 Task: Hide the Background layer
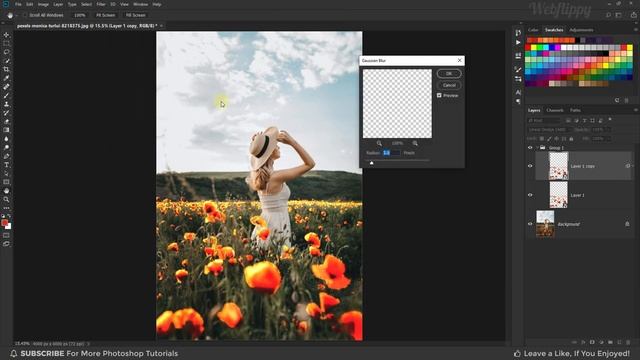click(530, 224)
